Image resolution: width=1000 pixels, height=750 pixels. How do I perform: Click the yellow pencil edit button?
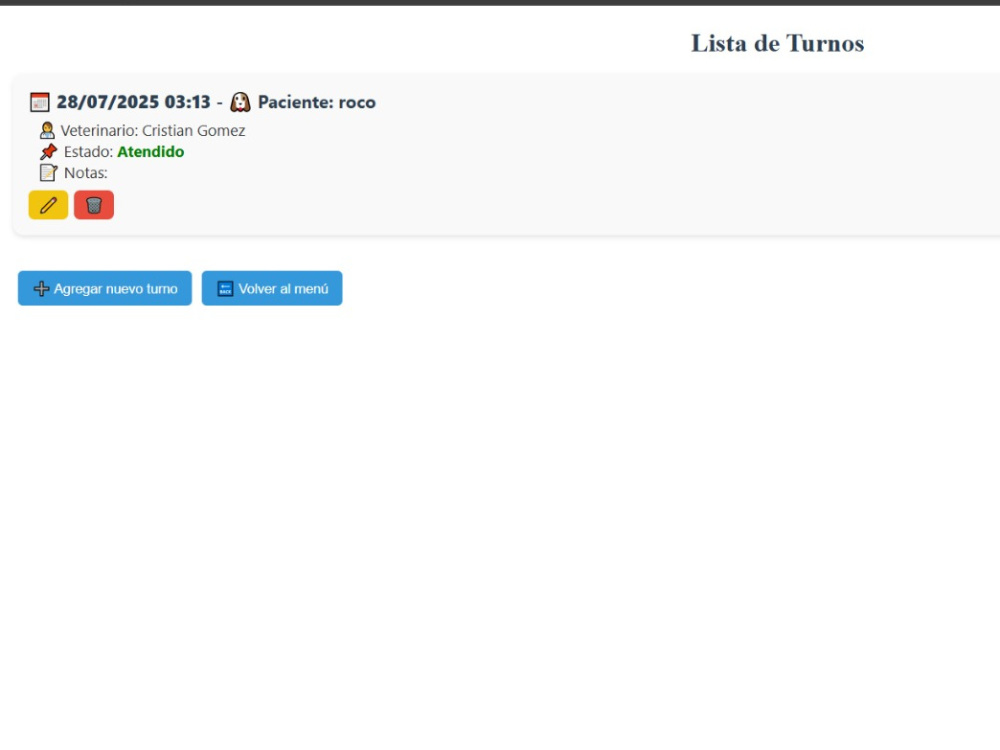(48, 205)
